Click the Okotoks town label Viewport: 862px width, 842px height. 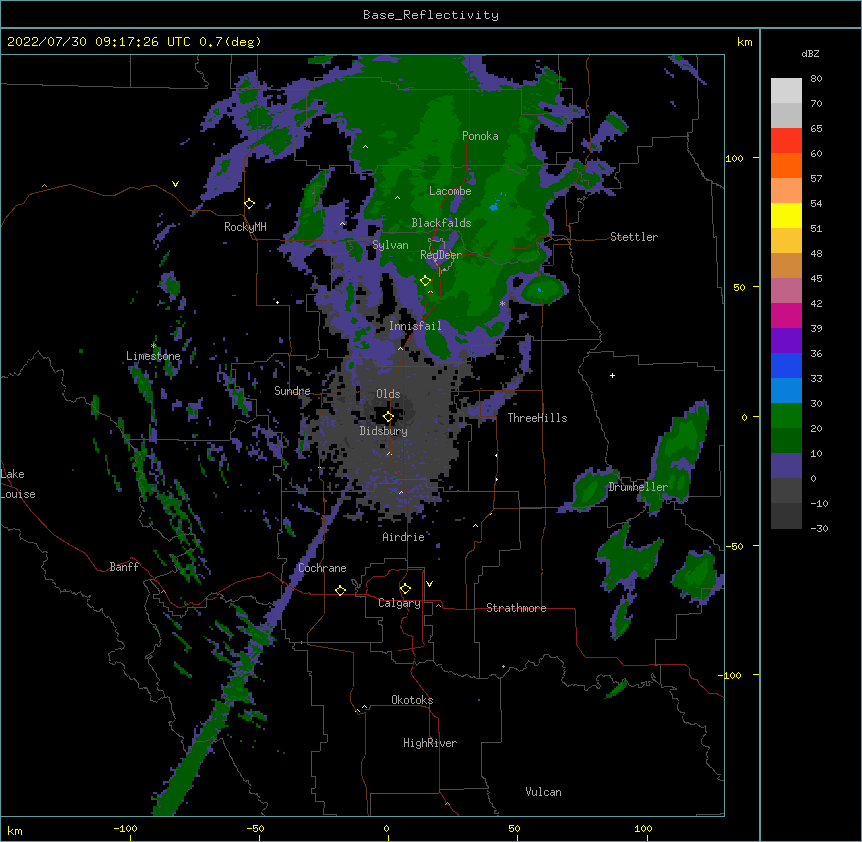412,700
